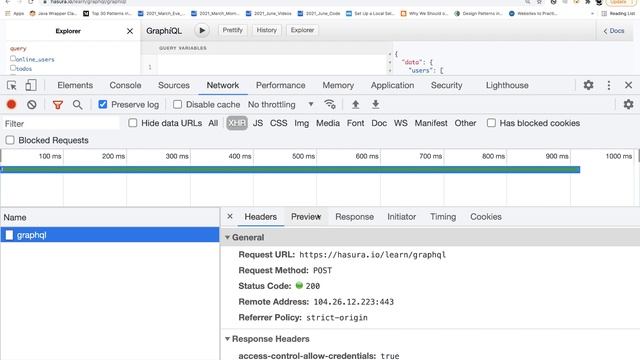Filter requests by Font

click(356, 123)
